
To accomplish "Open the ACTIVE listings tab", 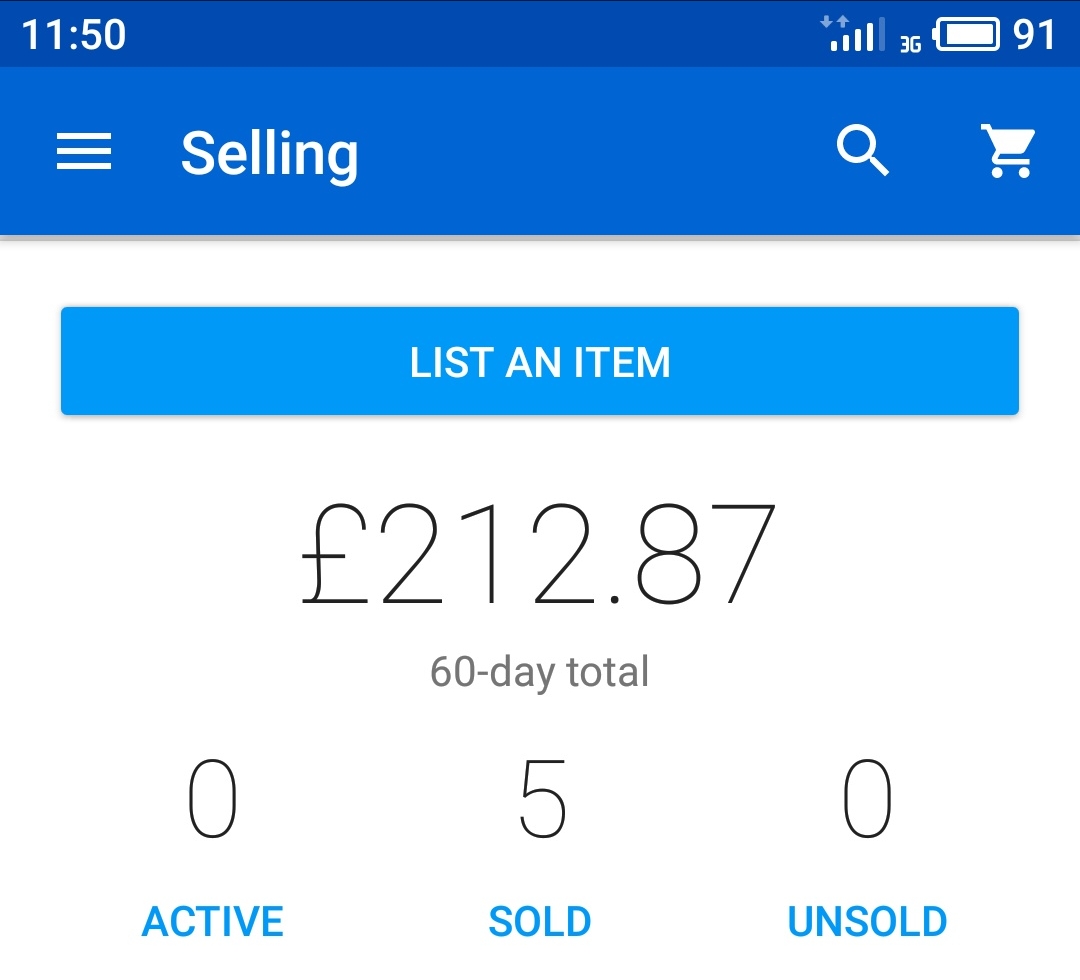I will point(213,921).
